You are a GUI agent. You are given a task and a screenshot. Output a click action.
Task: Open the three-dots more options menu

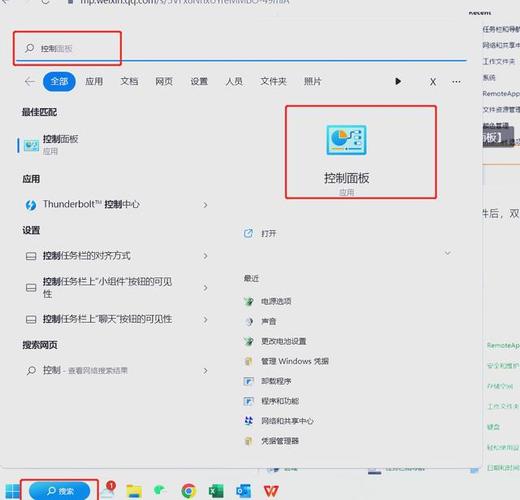coord(456,82)
